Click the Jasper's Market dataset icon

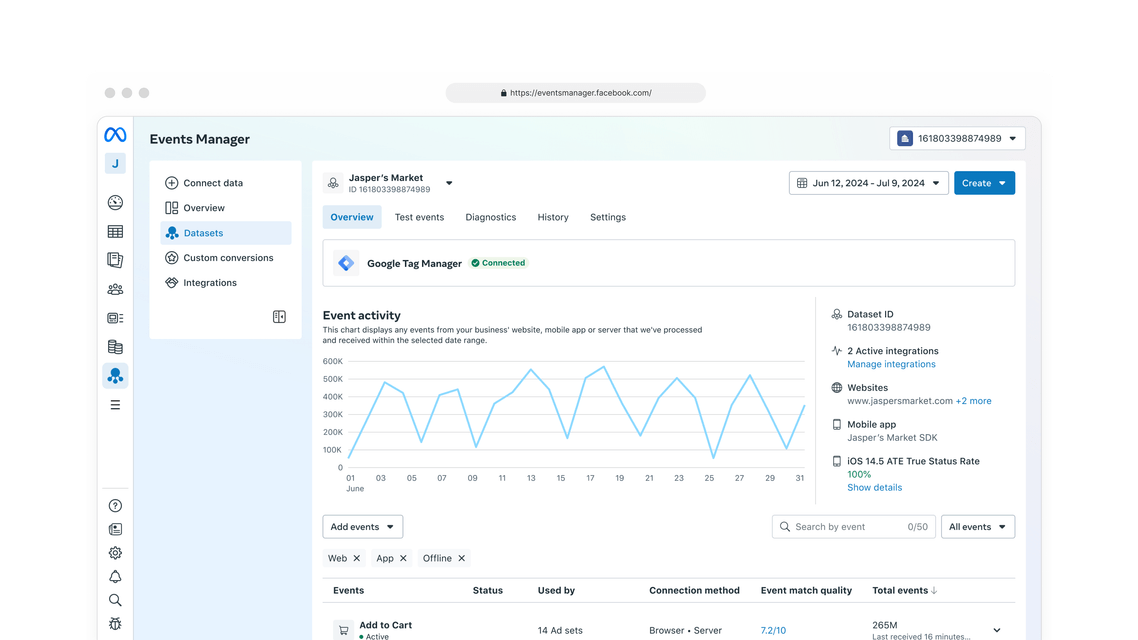click(333, 183)
